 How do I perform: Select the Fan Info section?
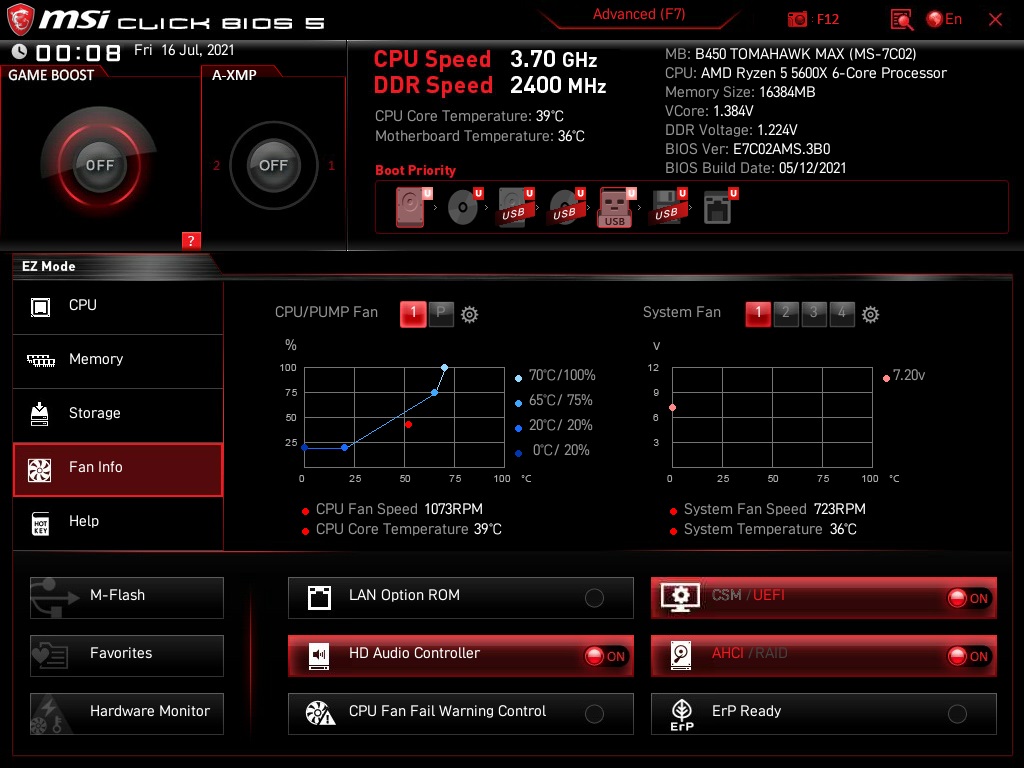click(x=118, y=469)
